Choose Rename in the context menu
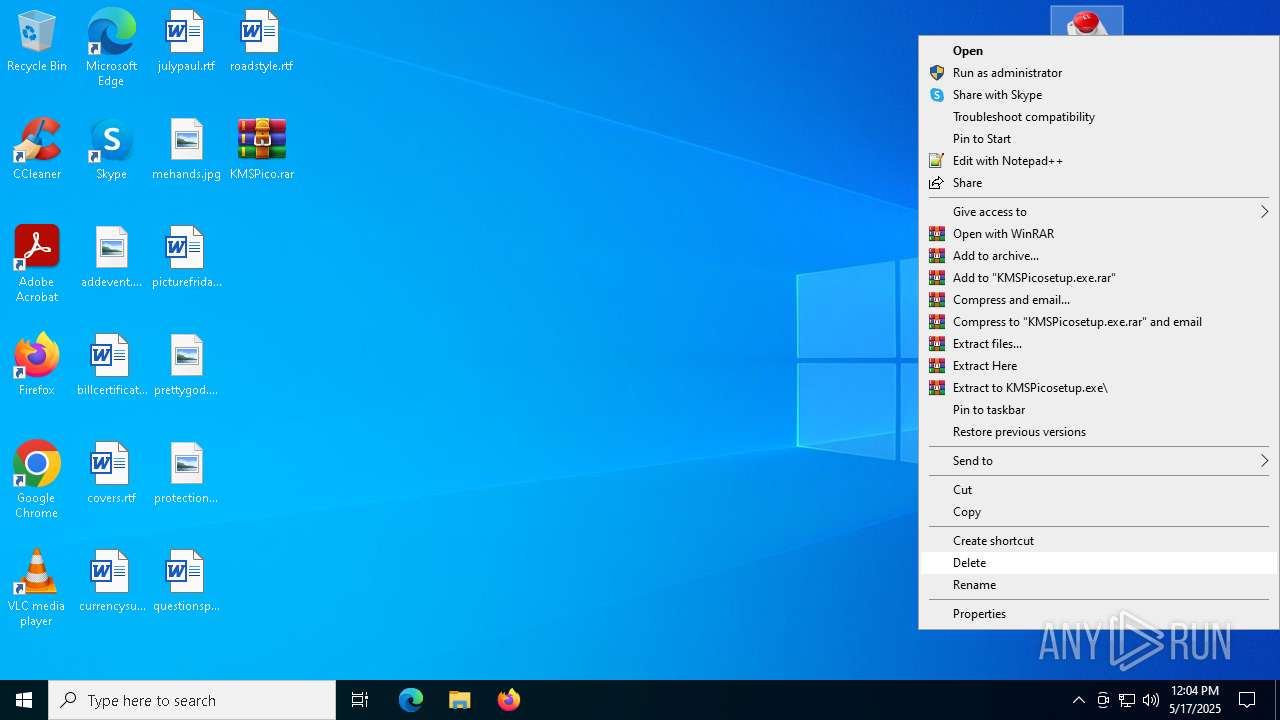1280x720 pixels. [x=1099, y=585]
